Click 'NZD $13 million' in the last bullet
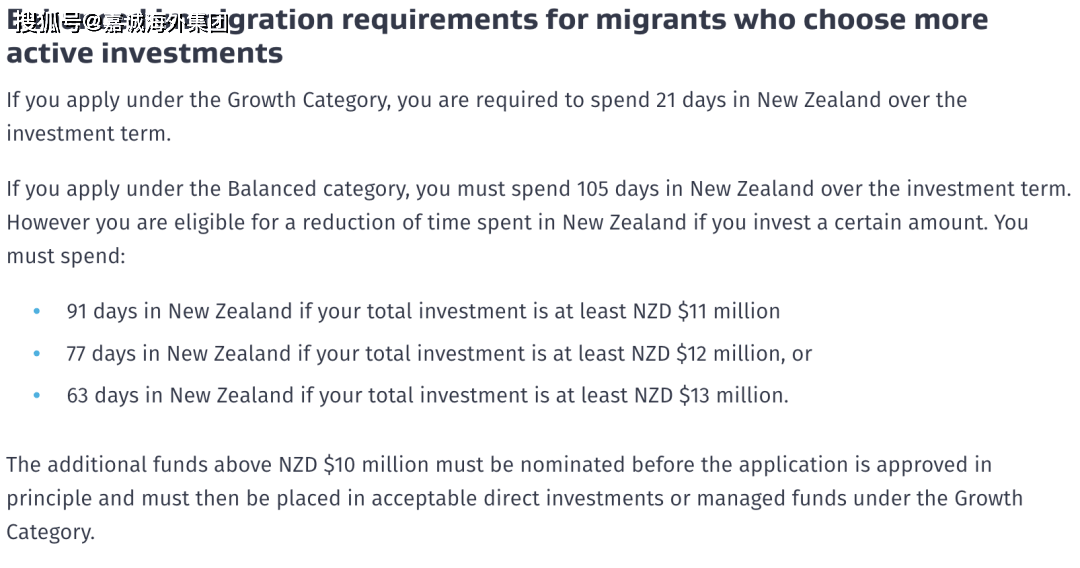The width and height of the screenshot is (1080, 568). click(x=709, y=395)
